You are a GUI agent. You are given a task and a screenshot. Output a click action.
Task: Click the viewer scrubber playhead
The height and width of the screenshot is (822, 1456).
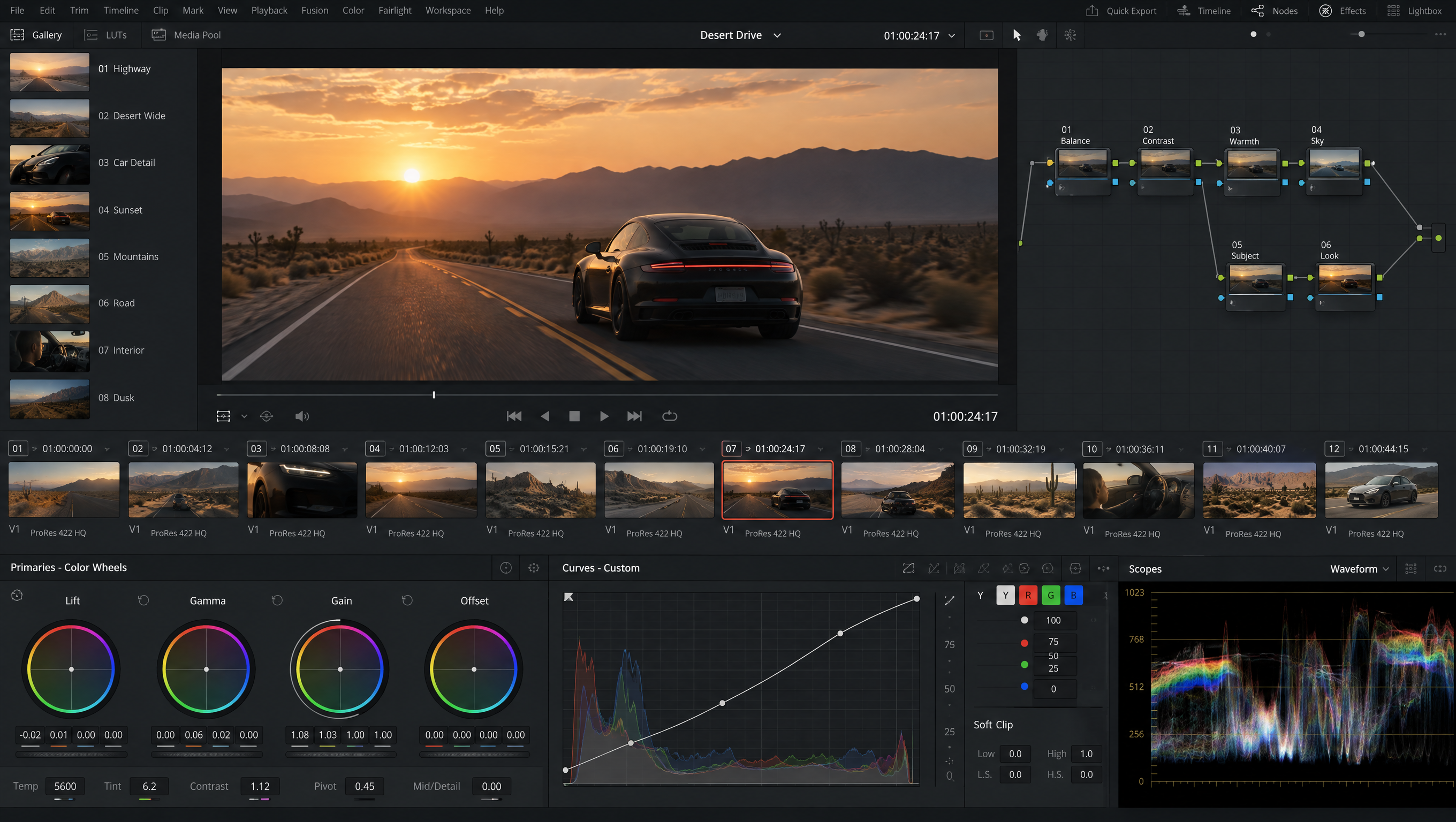[434, 395]
